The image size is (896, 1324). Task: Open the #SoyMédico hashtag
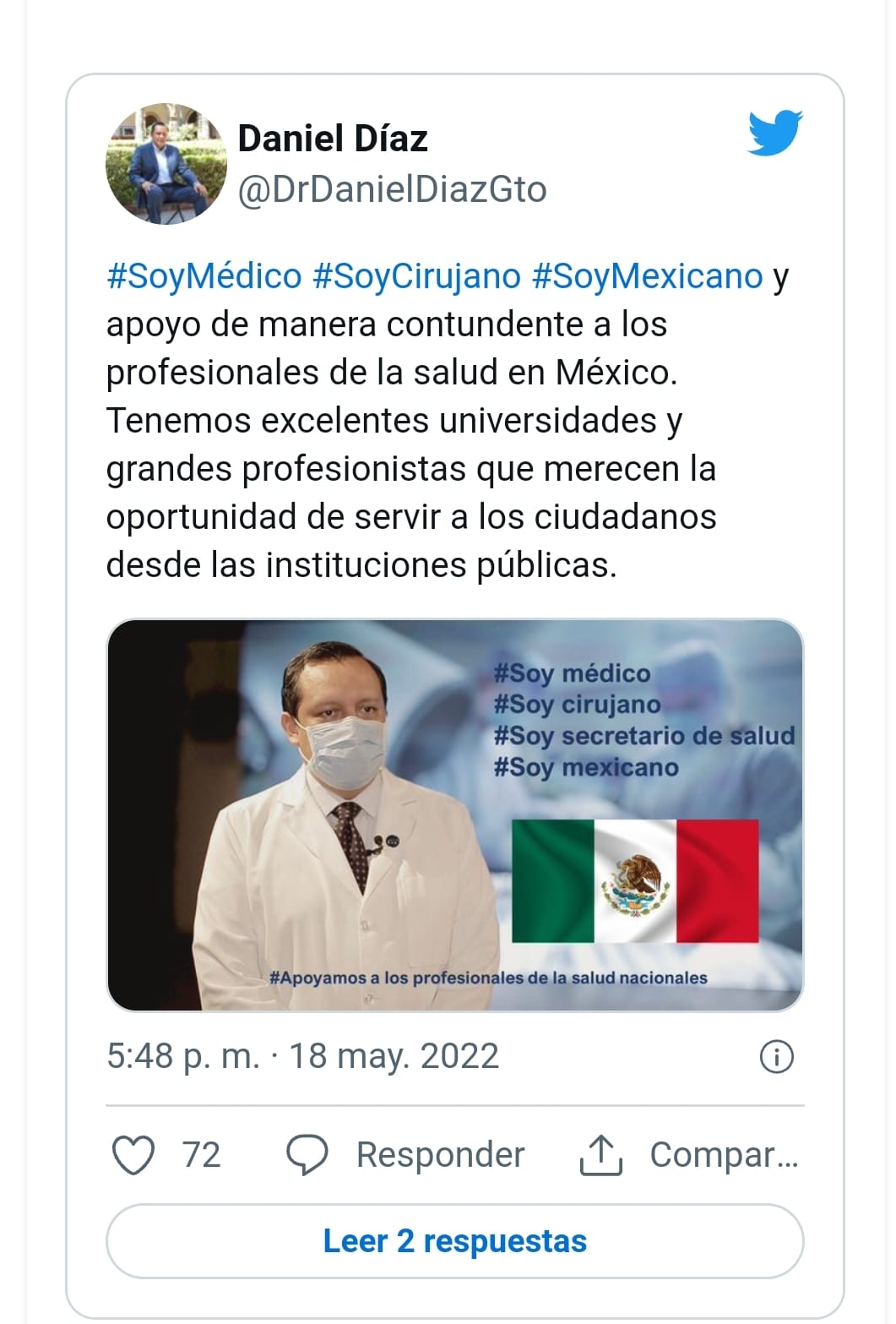[x=204, y=277]
